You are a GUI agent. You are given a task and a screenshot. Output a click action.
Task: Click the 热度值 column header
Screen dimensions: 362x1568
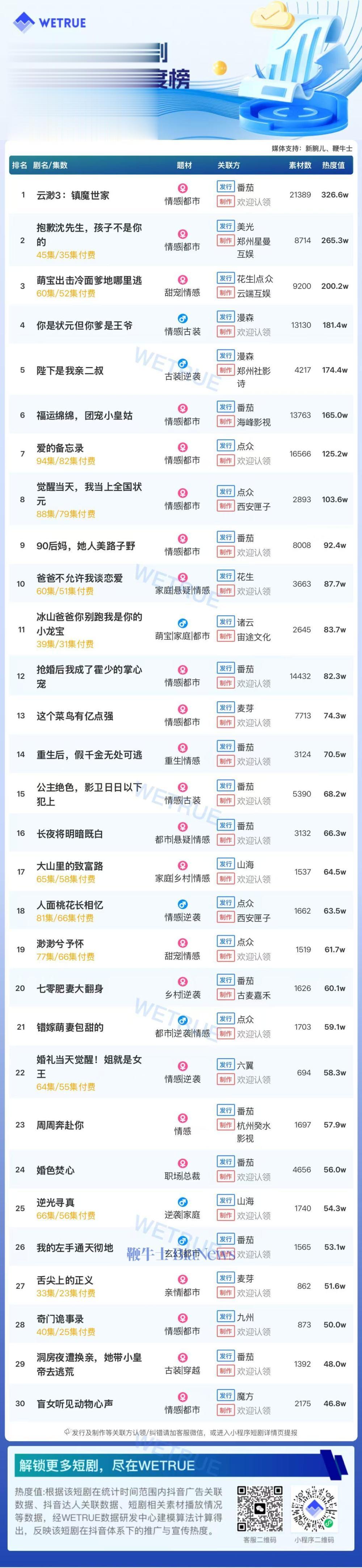click(333, 165)
